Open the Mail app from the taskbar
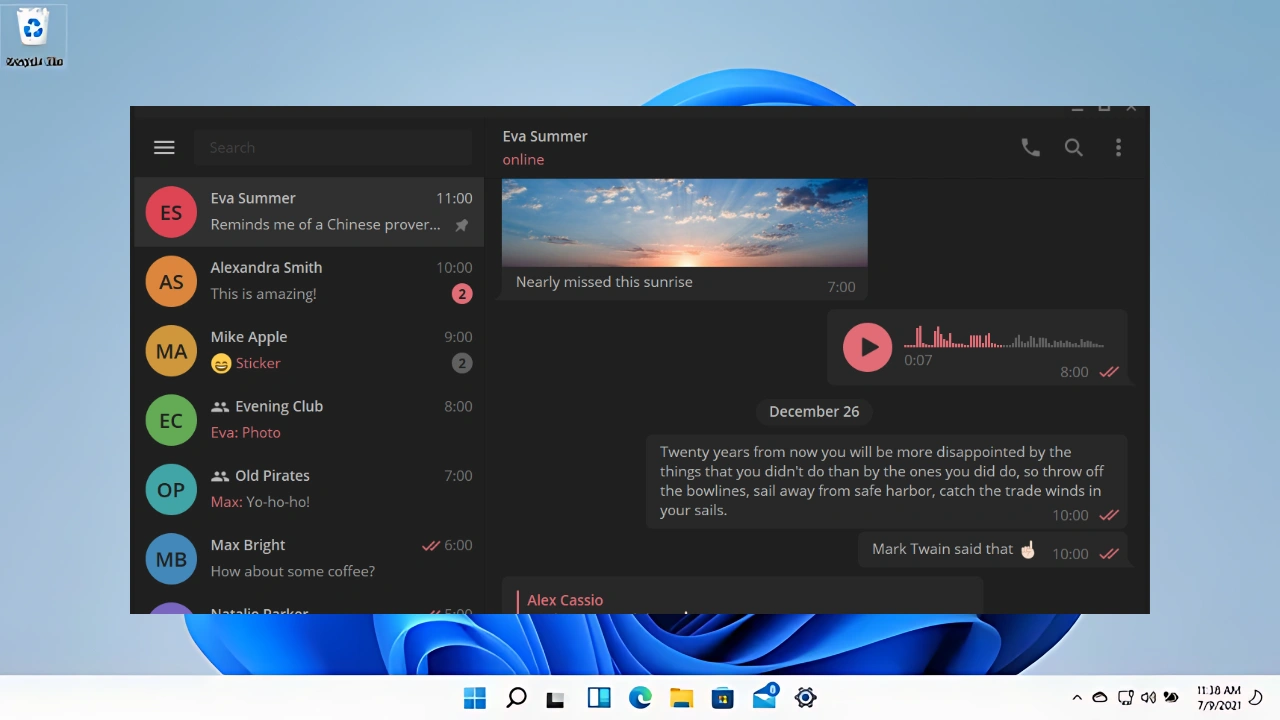 pyautogui.click(x=765, y=696)
